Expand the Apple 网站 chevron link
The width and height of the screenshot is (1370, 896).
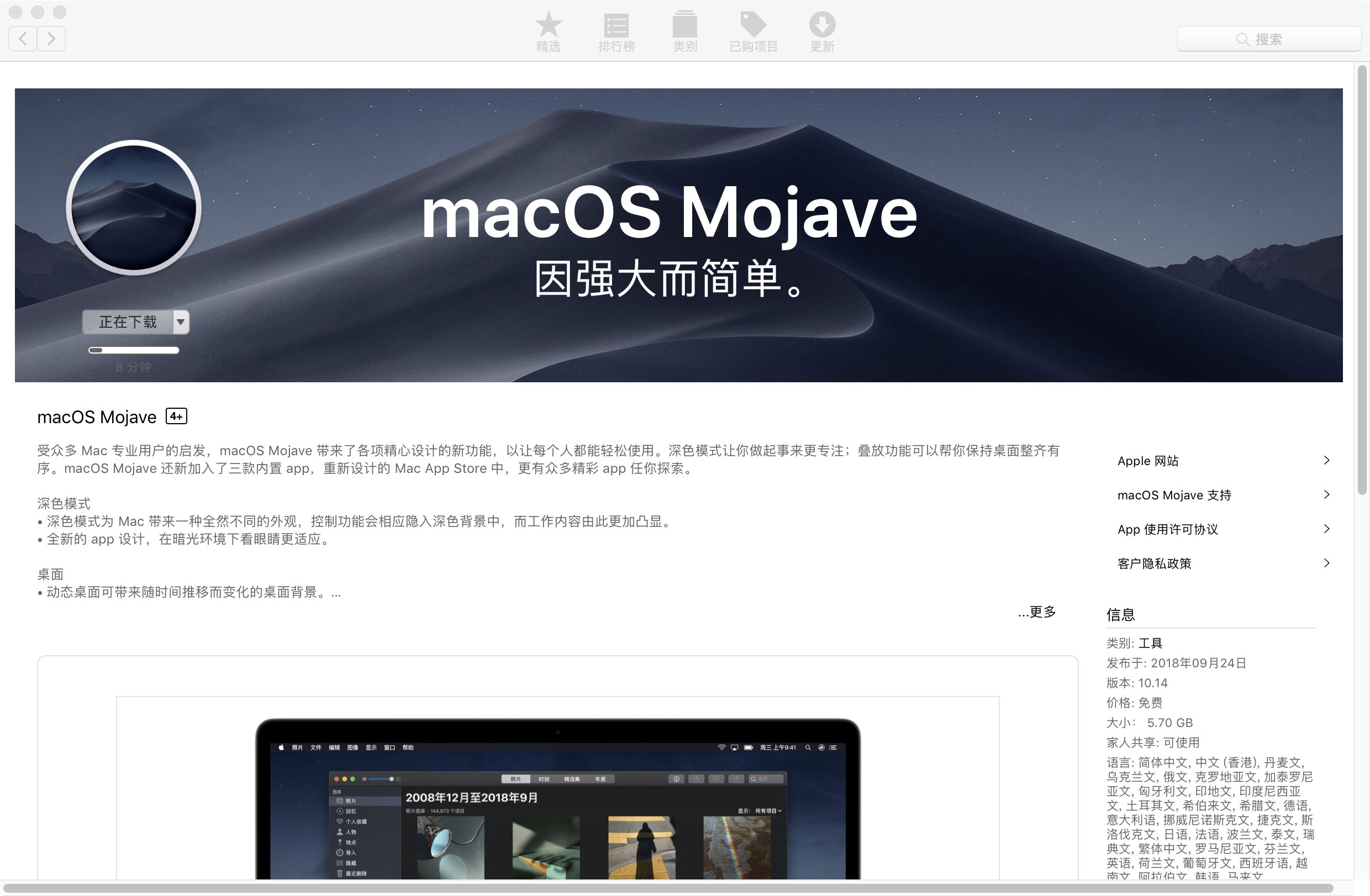(x=1326, y=460)
